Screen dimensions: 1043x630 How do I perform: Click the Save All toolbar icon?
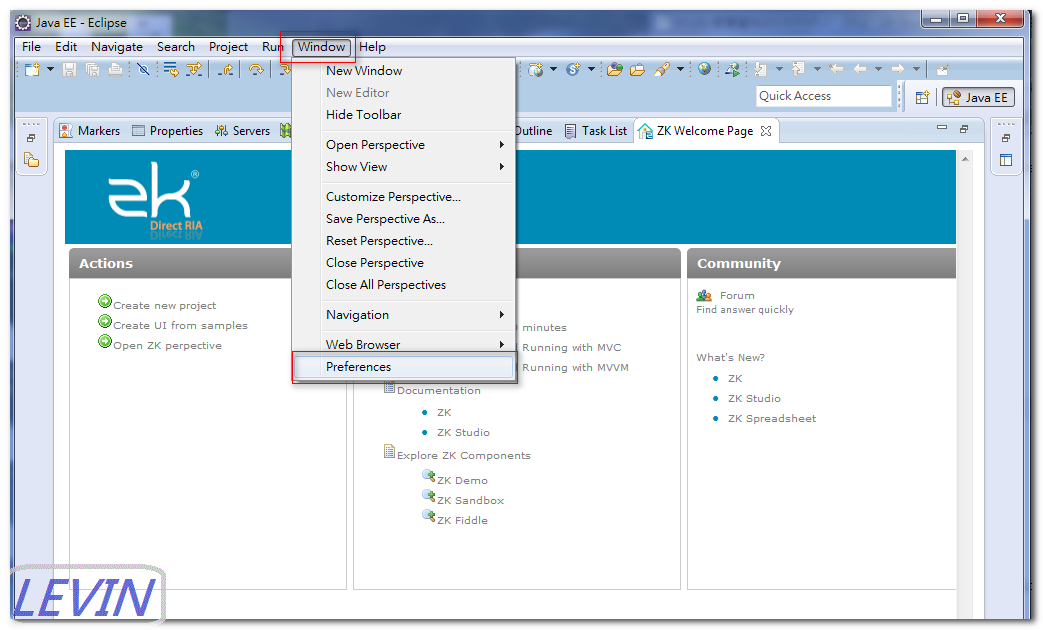point(92,69)
